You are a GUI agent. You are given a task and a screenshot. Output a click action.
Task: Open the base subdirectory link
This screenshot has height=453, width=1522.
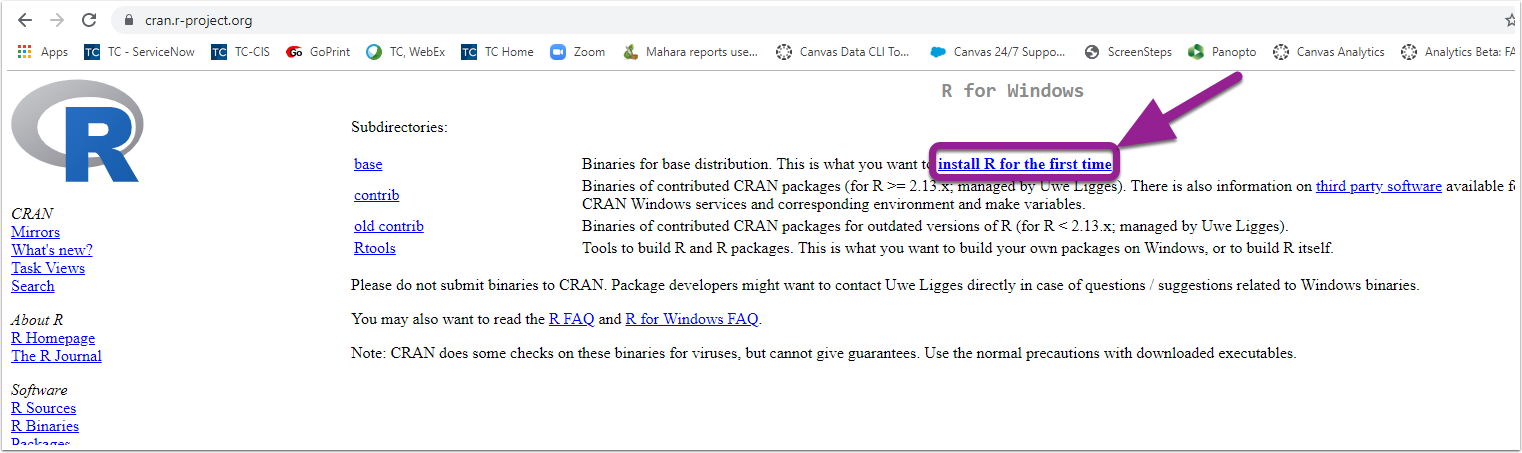368,164
